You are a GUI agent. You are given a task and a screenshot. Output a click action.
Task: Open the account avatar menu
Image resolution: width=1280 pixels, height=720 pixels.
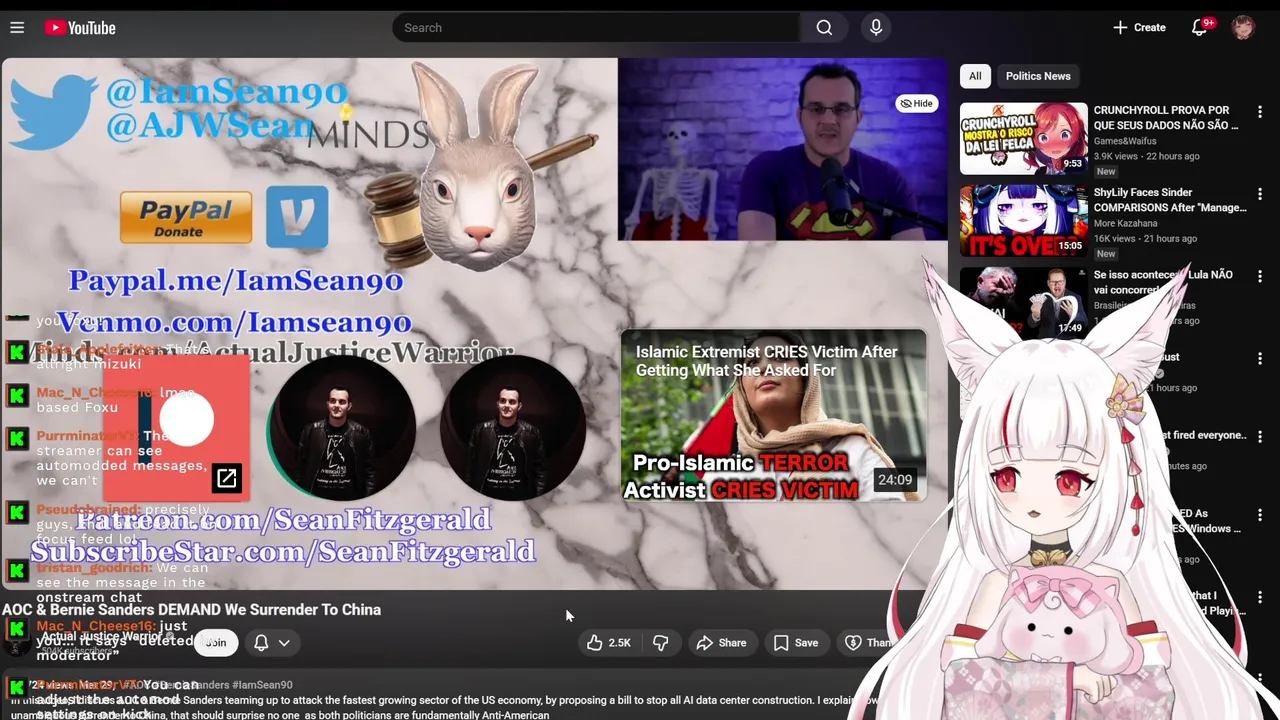[x=1243, y=28]
